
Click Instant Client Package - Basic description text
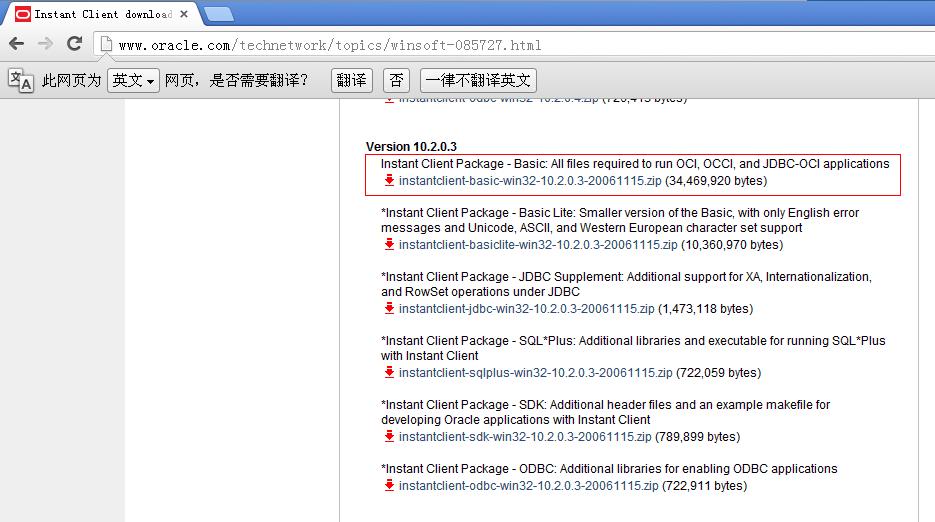635,163
